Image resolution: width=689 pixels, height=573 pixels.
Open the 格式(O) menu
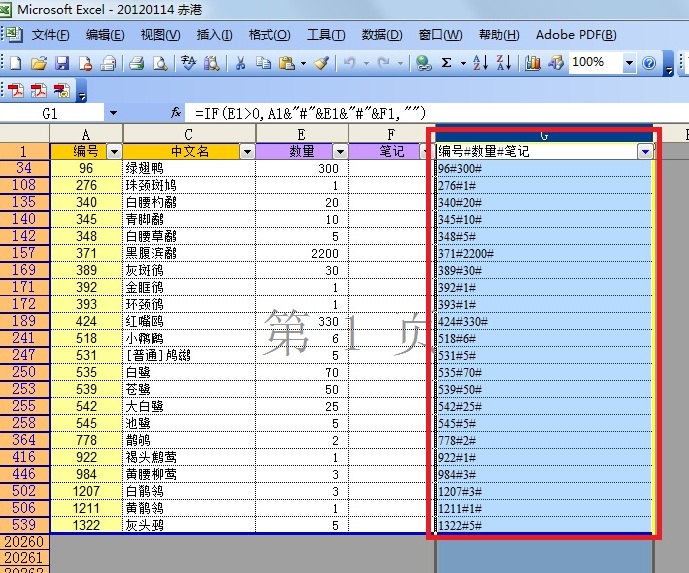click(269, 35)
